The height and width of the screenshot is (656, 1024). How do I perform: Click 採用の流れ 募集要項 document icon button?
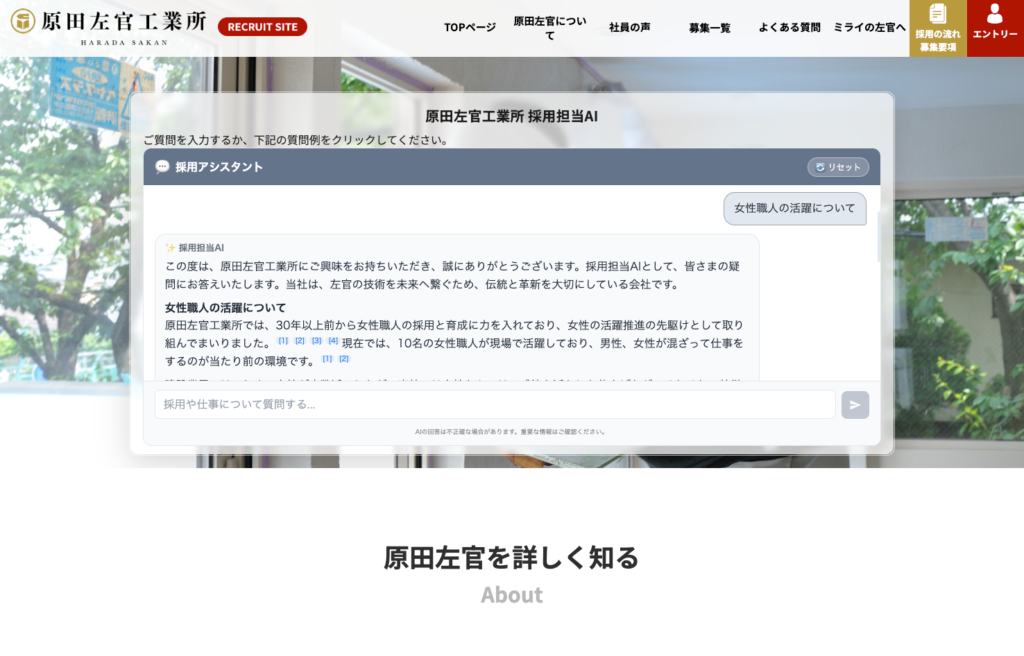938,28
